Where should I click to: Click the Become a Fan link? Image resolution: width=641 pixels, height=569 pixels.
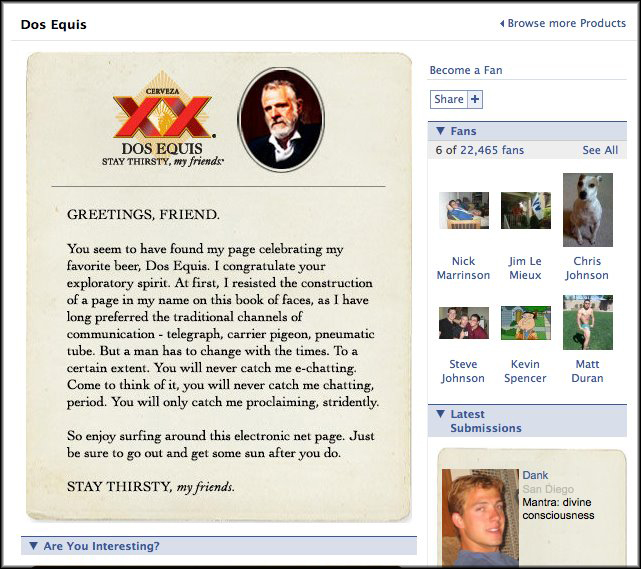(466, 70)
